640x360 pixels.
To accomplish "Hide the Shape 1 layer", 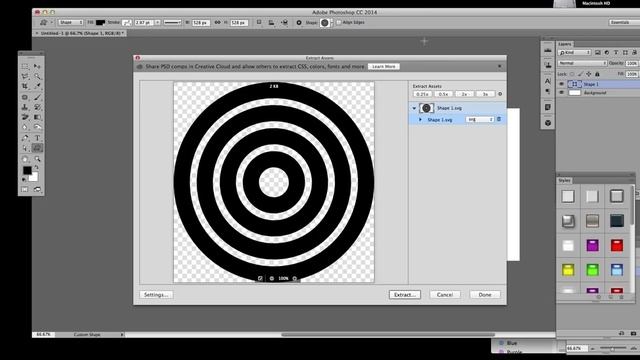I will (562, 84).
